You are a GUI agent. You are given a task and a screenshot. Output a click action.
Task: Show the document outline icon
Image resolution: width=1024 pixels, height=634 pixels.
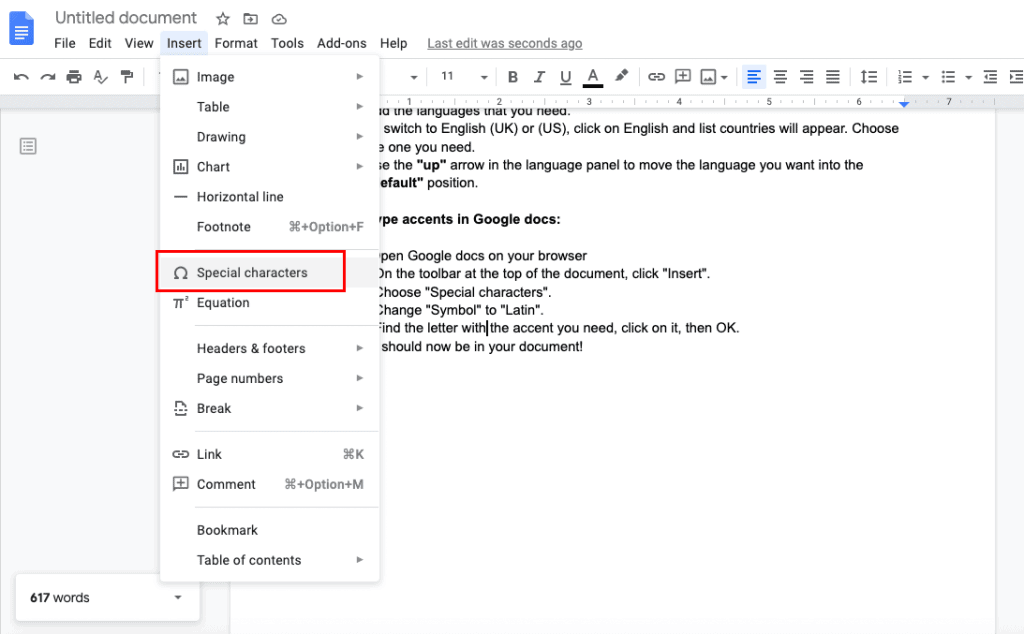[28, 146]
